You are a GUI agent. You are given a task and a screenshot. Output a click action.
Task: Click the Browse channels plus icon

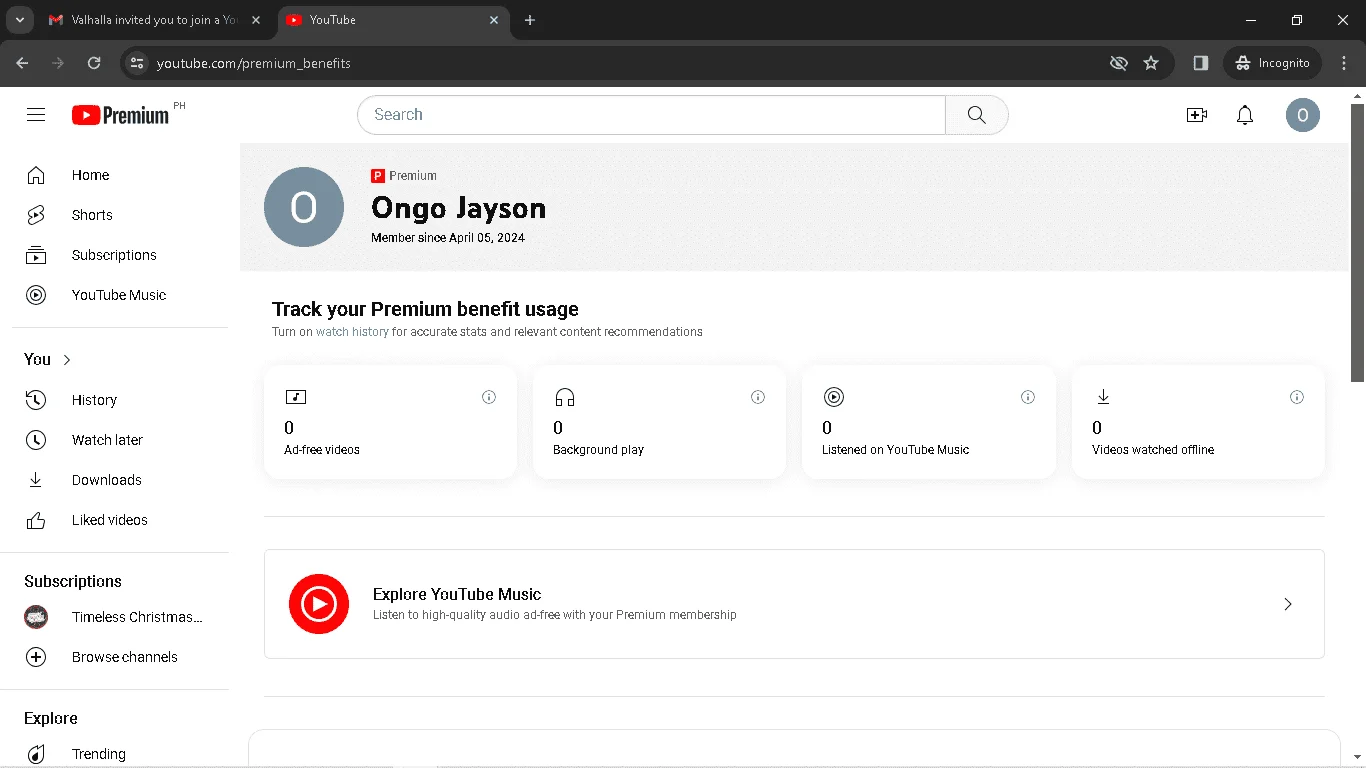pos(36,657)
